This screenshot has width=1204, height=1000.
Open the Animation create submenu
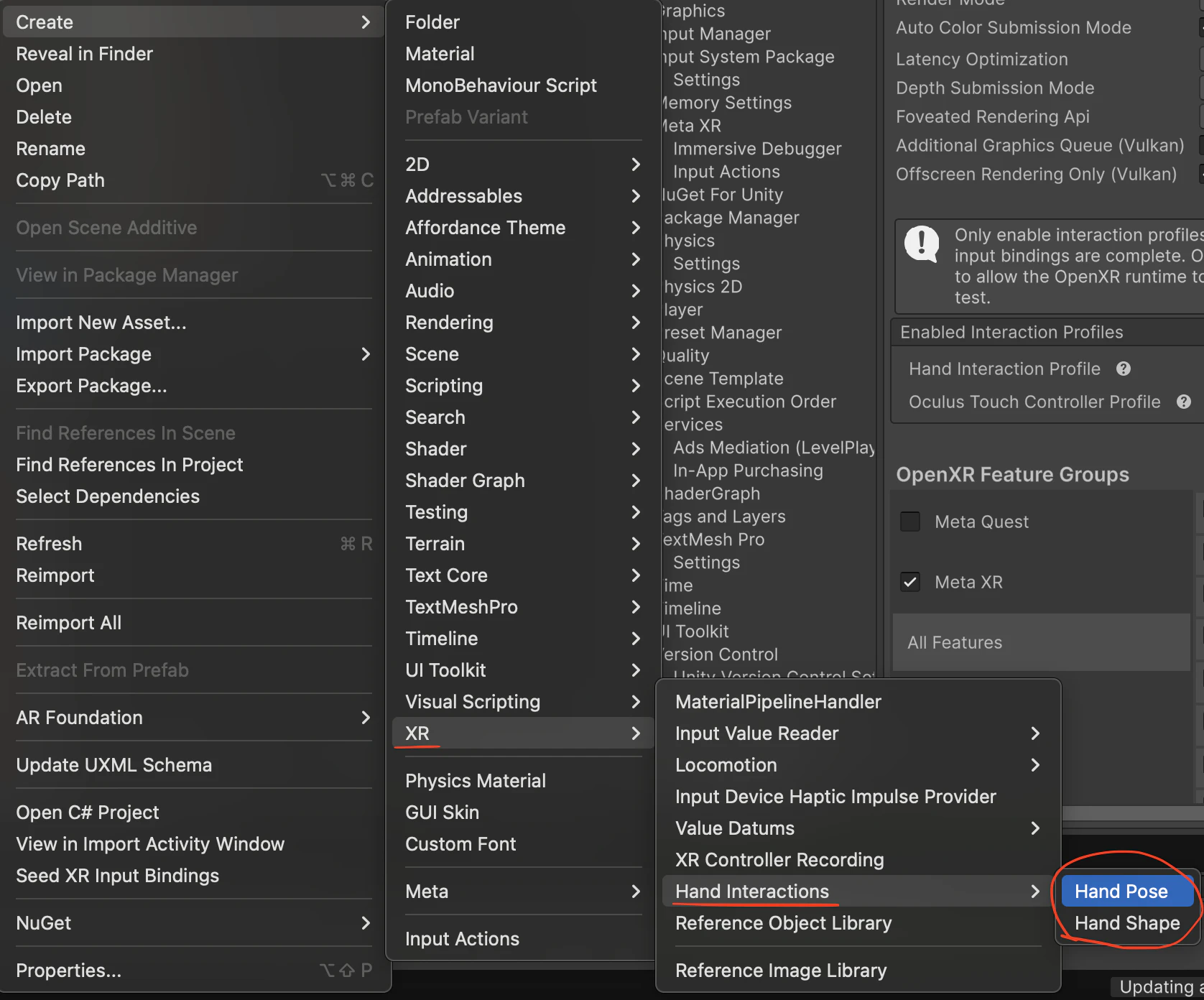[x=523, y=259]
